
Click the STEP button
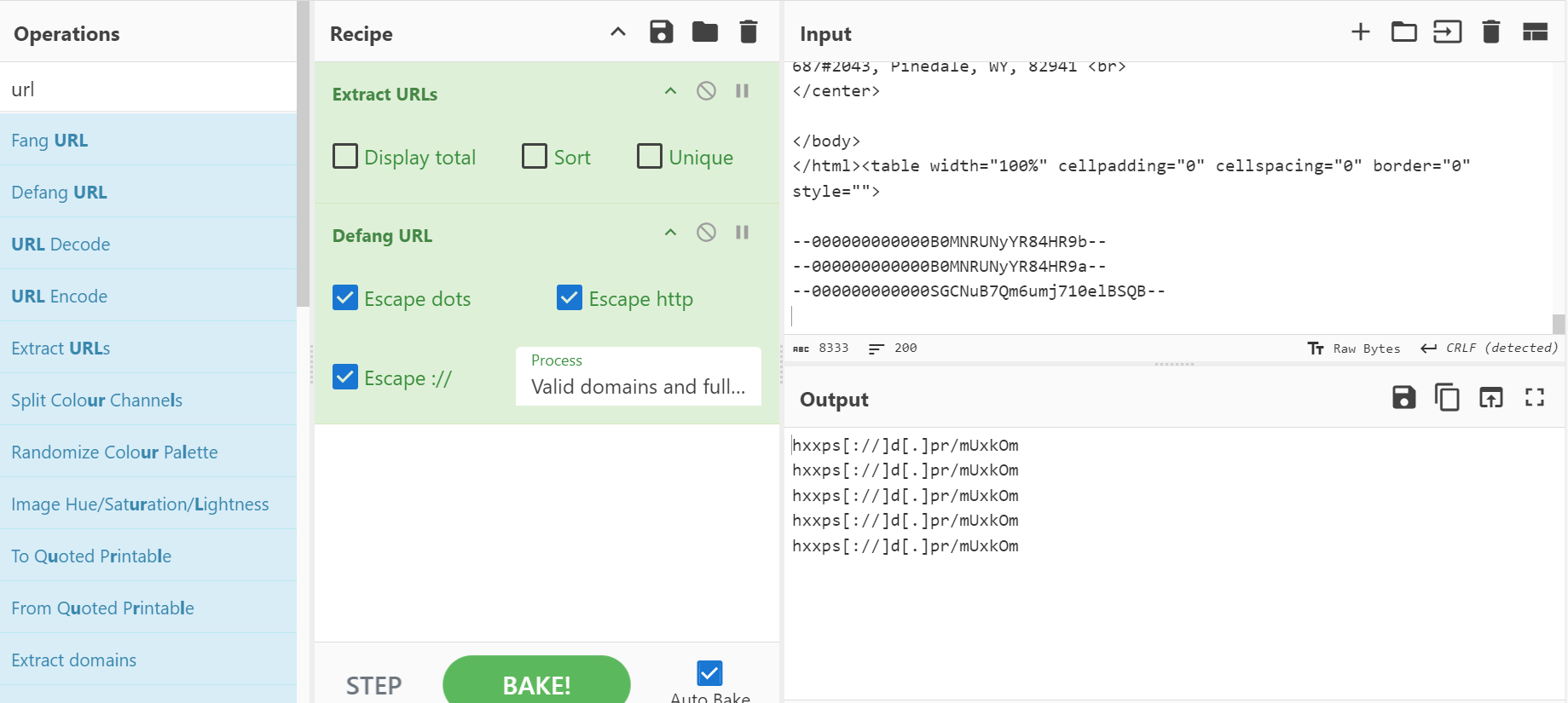click(x=373, y=686)
